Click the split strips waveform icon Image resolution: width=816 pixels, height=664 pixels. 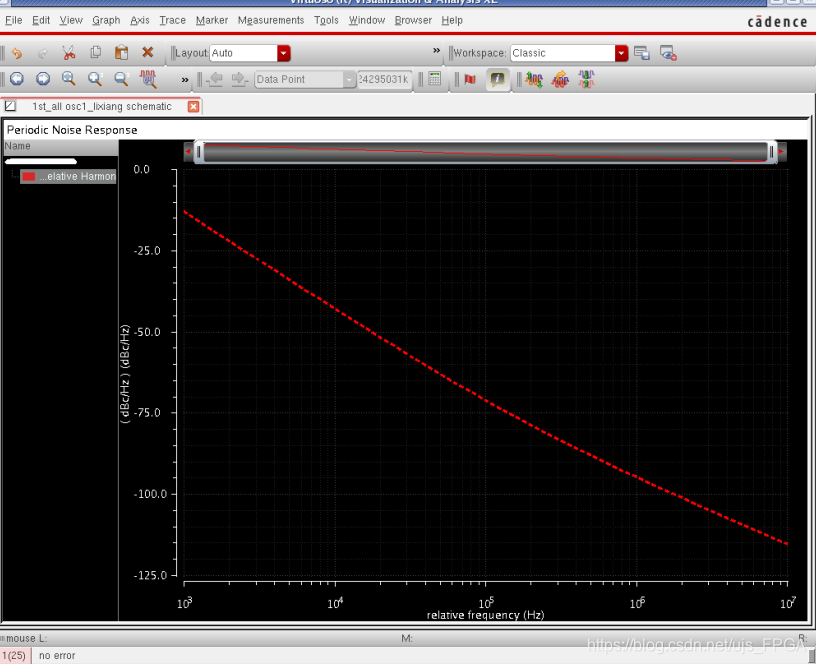[x=534, y=80]
